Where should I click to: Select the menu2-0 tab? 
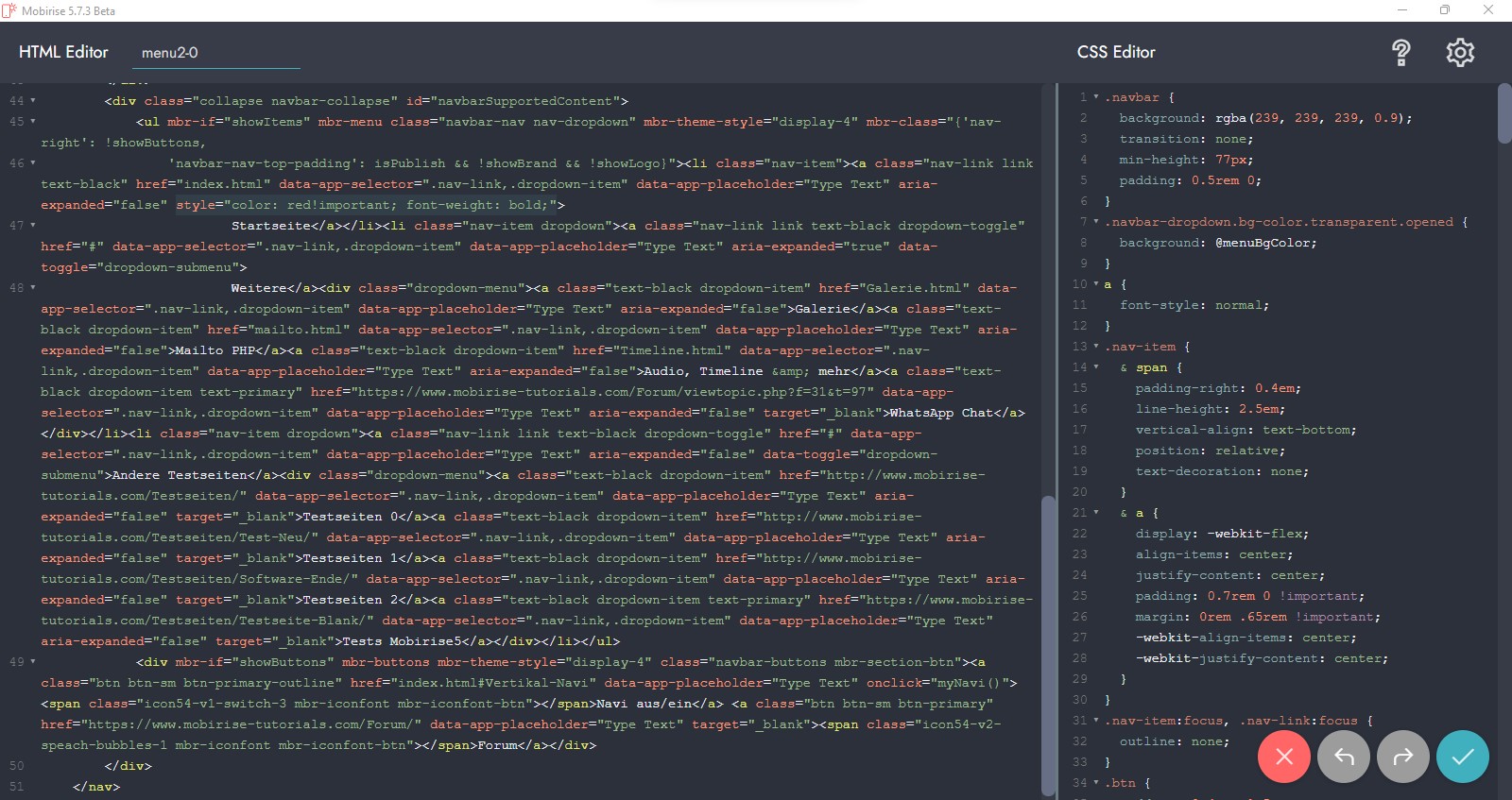coord(170,53)
